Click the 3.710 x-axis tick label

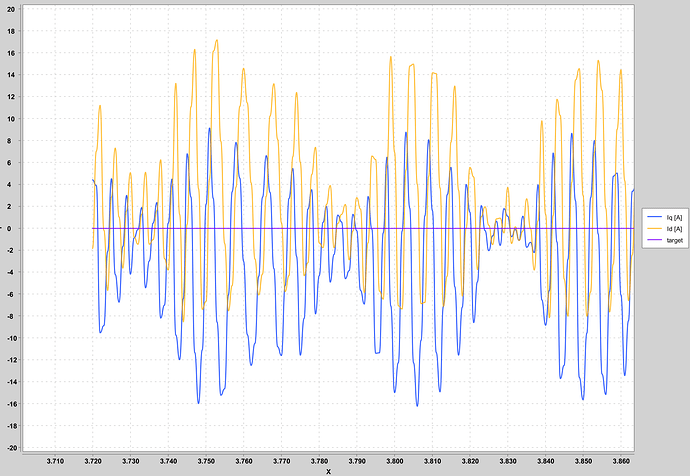[55, 461]
